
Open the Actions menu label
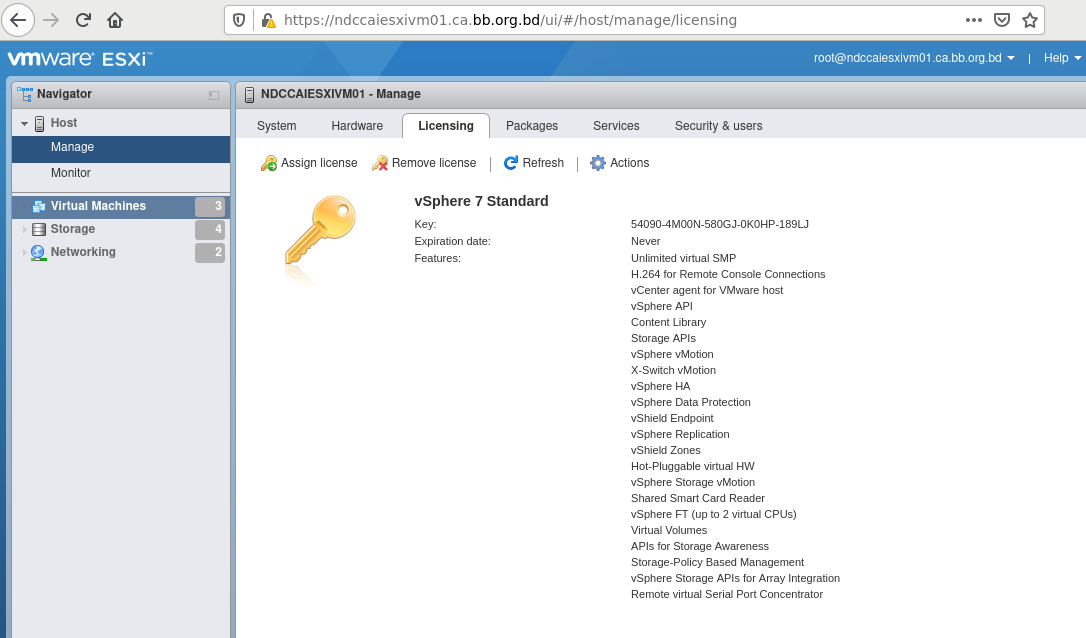pyautogui.click(x=630, y=163)
